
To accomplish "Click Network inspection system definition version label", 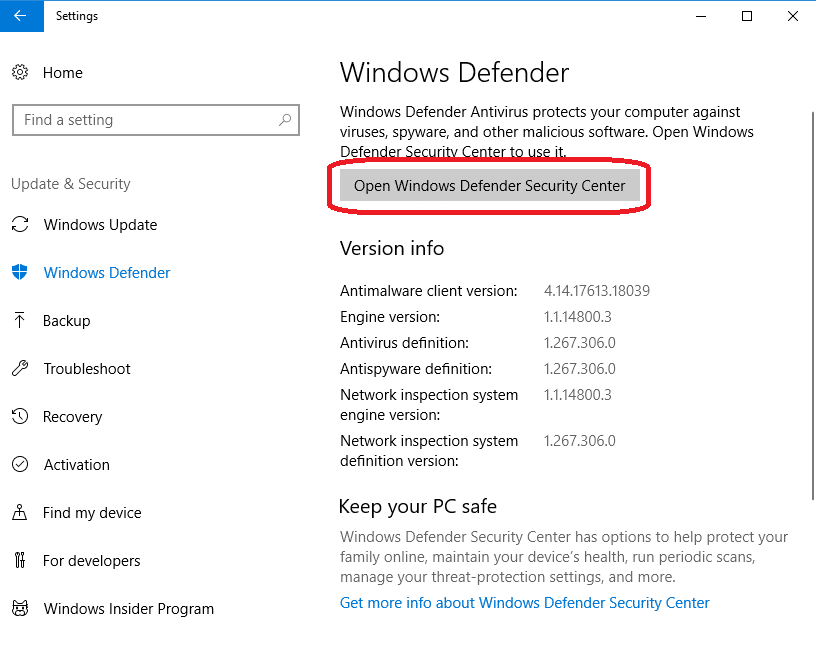I will coord(429,451).
